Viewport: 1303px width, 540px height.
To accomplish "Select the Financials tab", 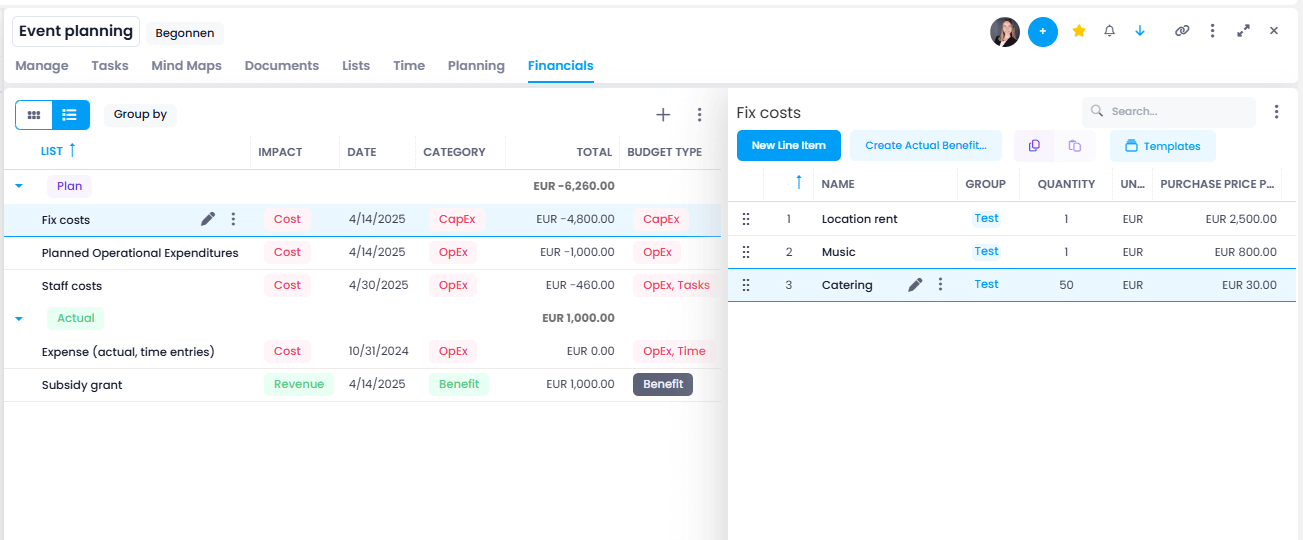I will pos(561,65).
